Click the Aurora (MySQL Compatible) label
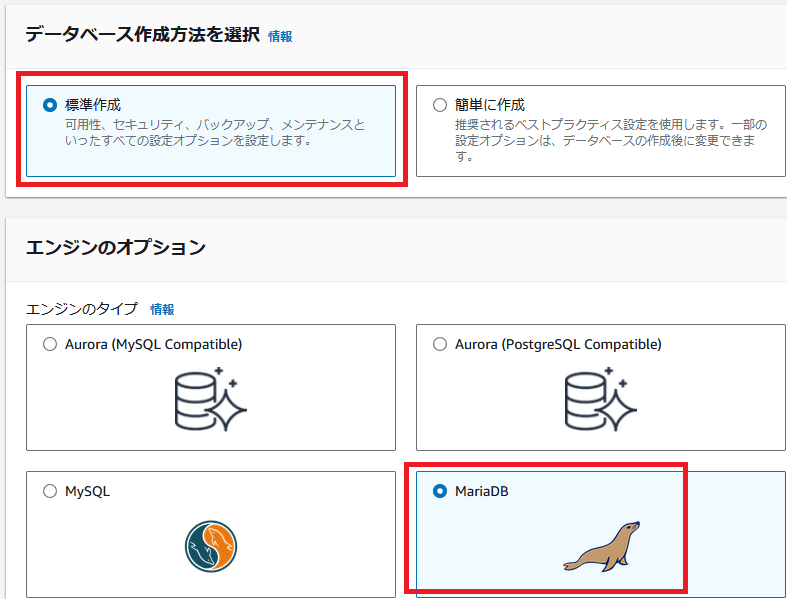The width and height of the screenshot is (787, 599). (x=154, y=344)
